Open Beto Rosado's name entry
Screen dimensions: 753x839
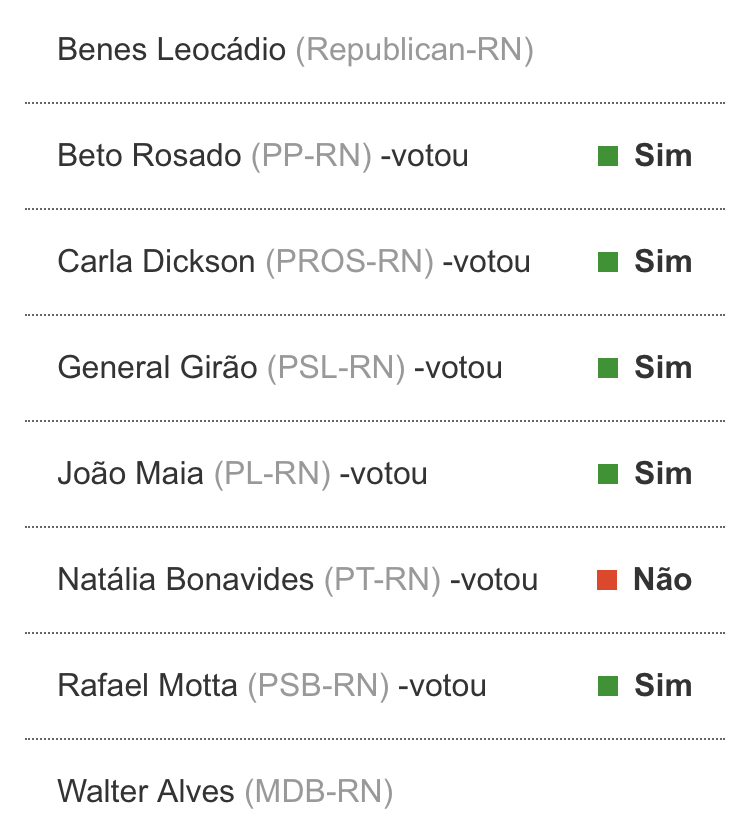coord(149,156)
